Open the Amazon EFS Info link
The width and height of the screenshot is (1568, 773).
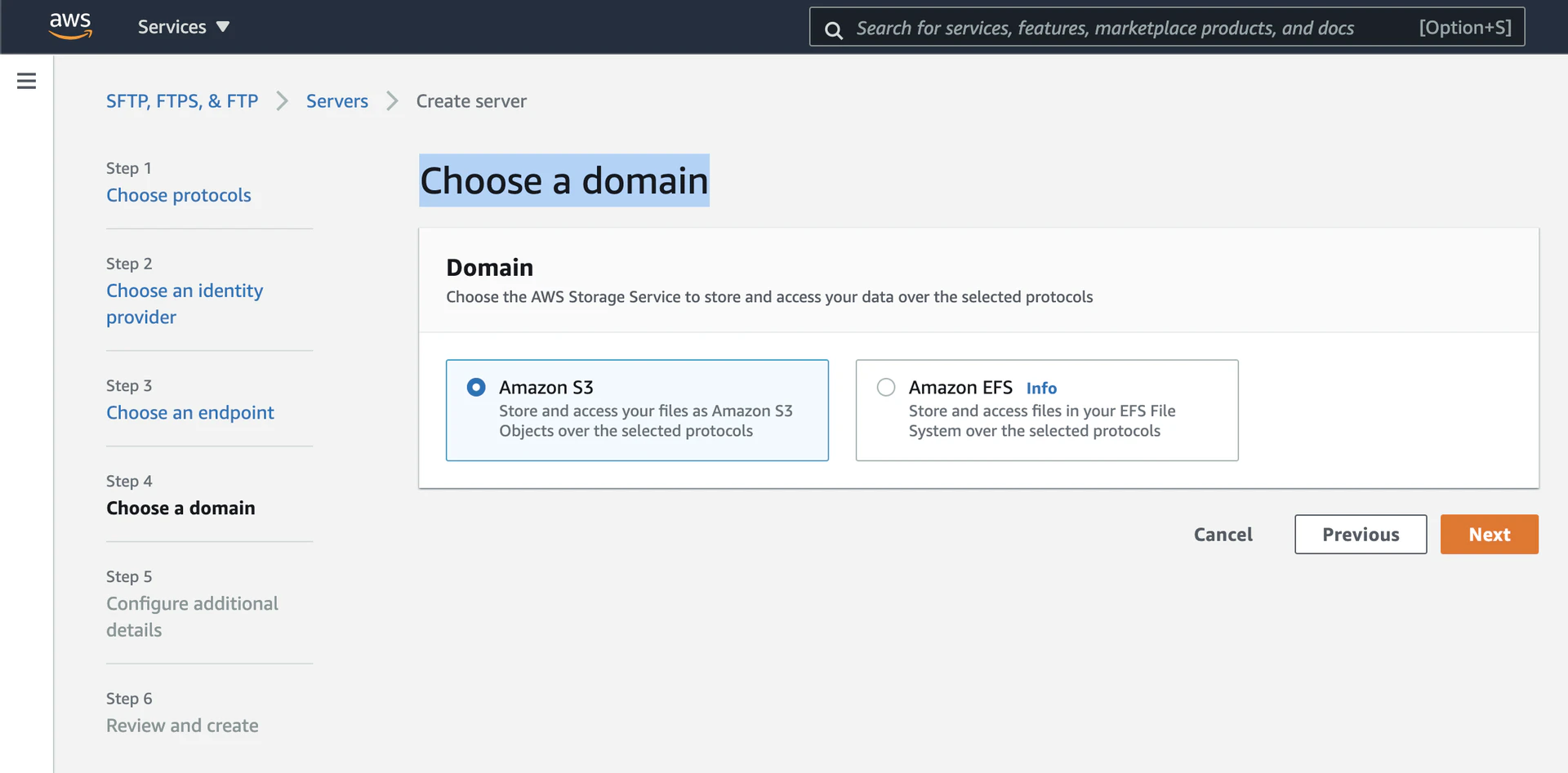click(x=1041, y=389)
